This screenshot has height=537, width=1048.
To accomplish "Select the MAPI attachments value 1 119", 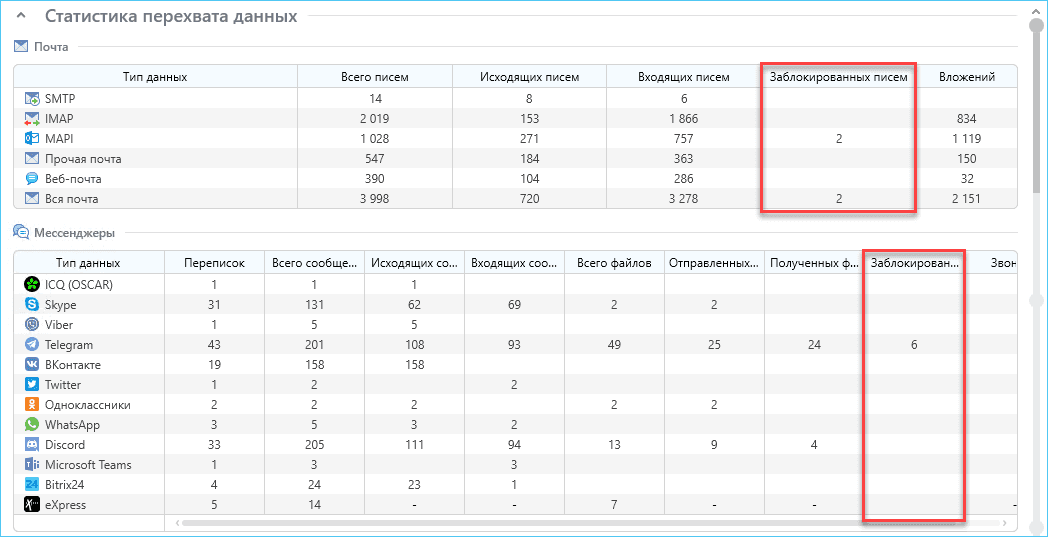I will tap(966, 139).
